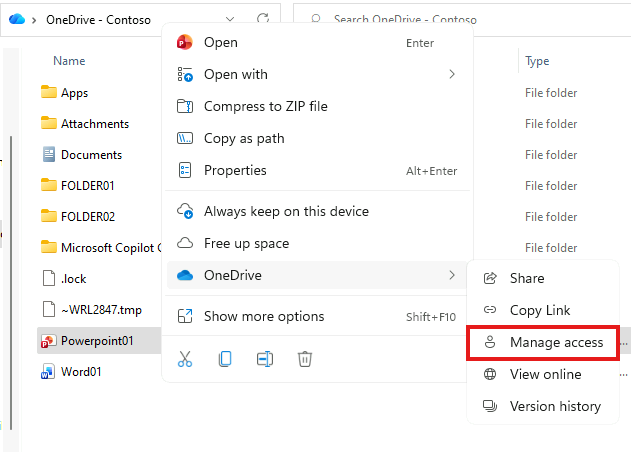631x452 pixels.
Task: Click the Attachments folder icon
Action: click(x=49, y=123)
